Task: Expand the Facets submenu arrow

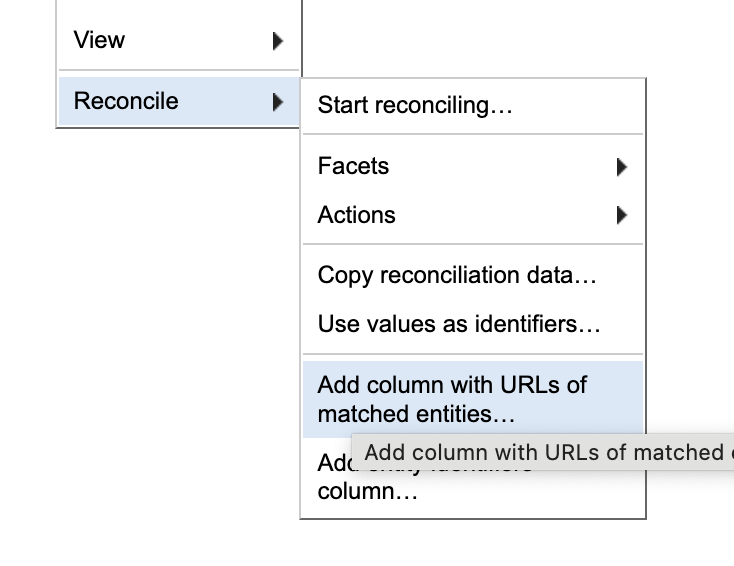Action: tap(622, 167)
